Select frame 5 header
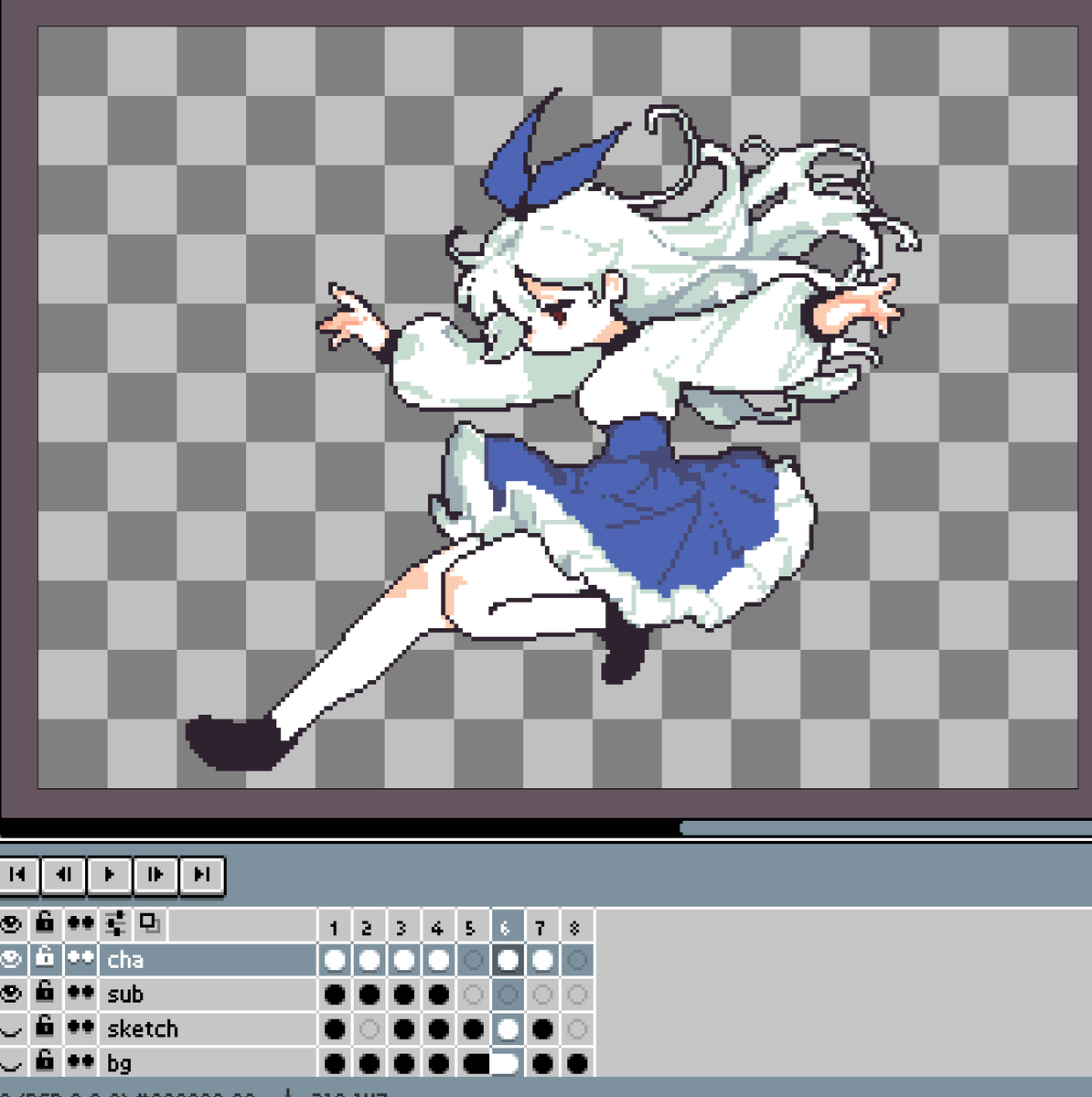Viewport: 1092px width, 1097px height. (473, 926)
